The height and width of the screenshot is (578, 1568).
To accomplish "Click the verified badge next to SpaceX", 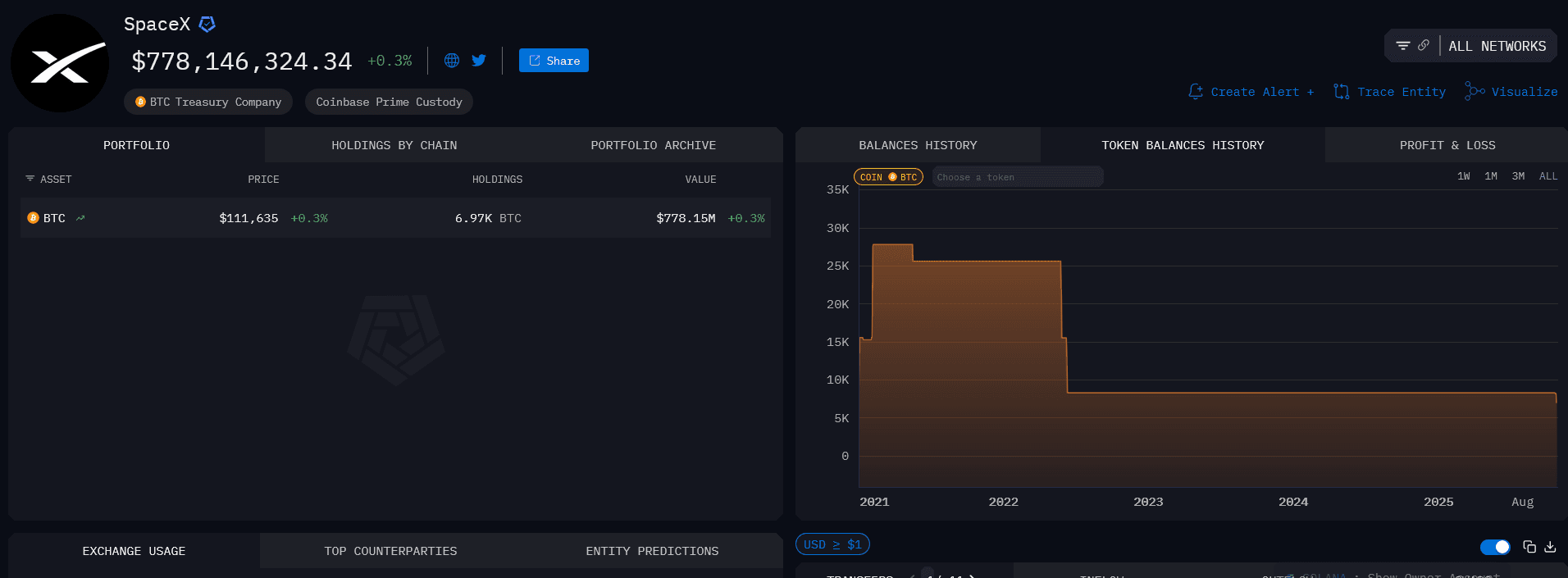I will (x=207, y=25).
